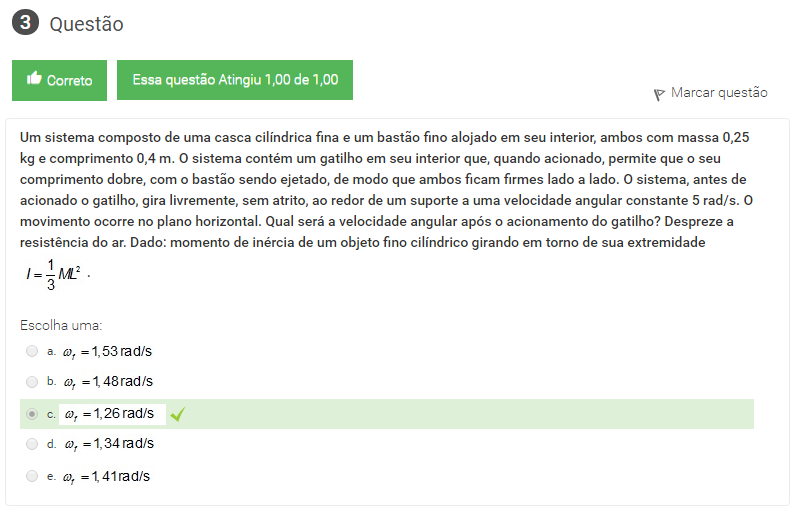Click the Escolha uma label

(x=61, y=325)
